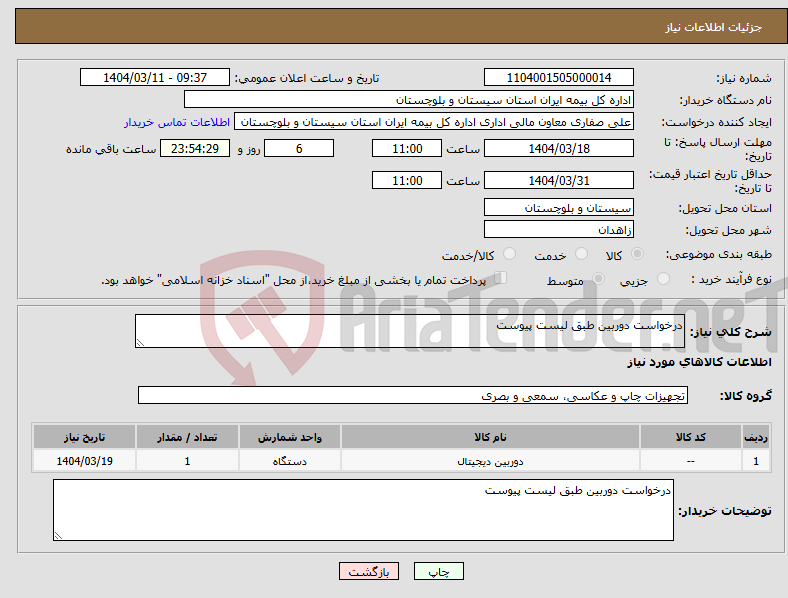Screen dimensions: 788x598
Task: Select the کالا radio button
Action: 637,254
